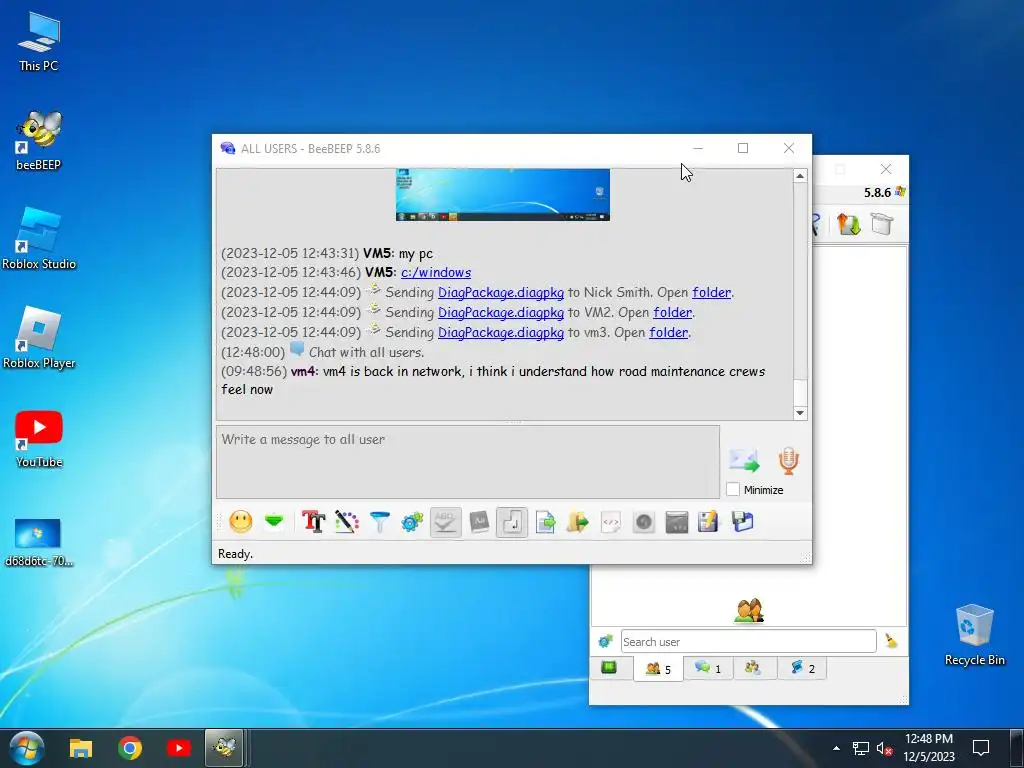Open the blue funnel message filter
This screenshot has width=1024, height=768.
click(379, 522)
